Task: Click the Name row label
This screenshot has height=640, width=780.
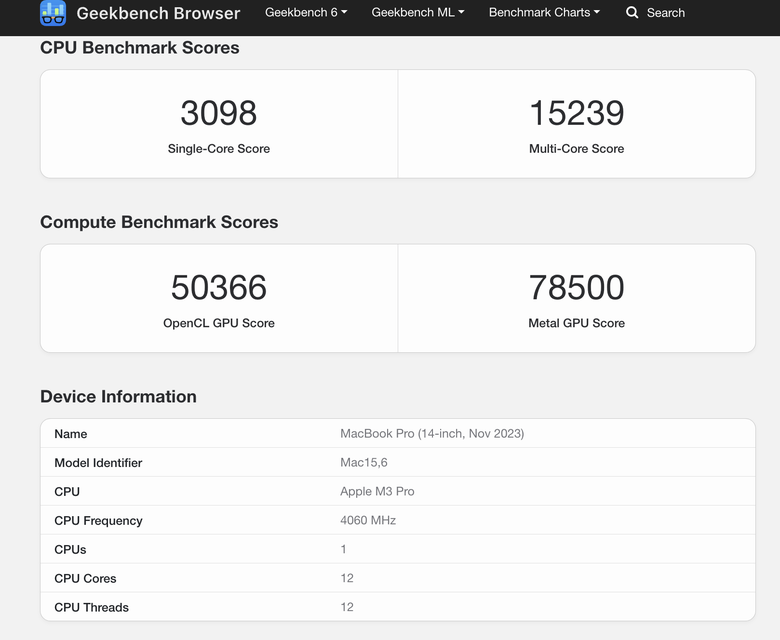Action: (x=71, y=434)
